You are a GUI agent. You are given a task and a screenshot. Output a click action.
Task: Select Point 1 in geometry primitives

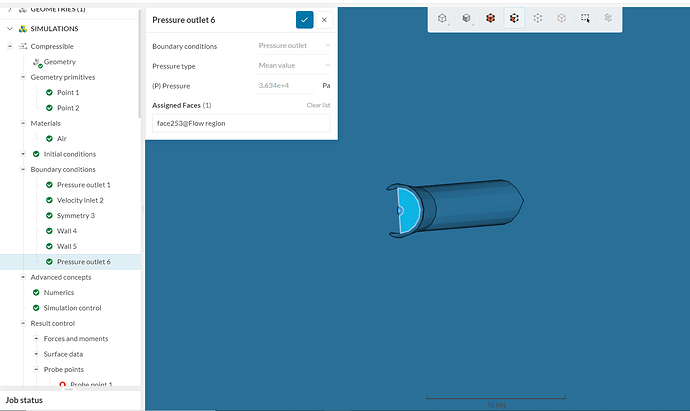[x=68, y=92]
